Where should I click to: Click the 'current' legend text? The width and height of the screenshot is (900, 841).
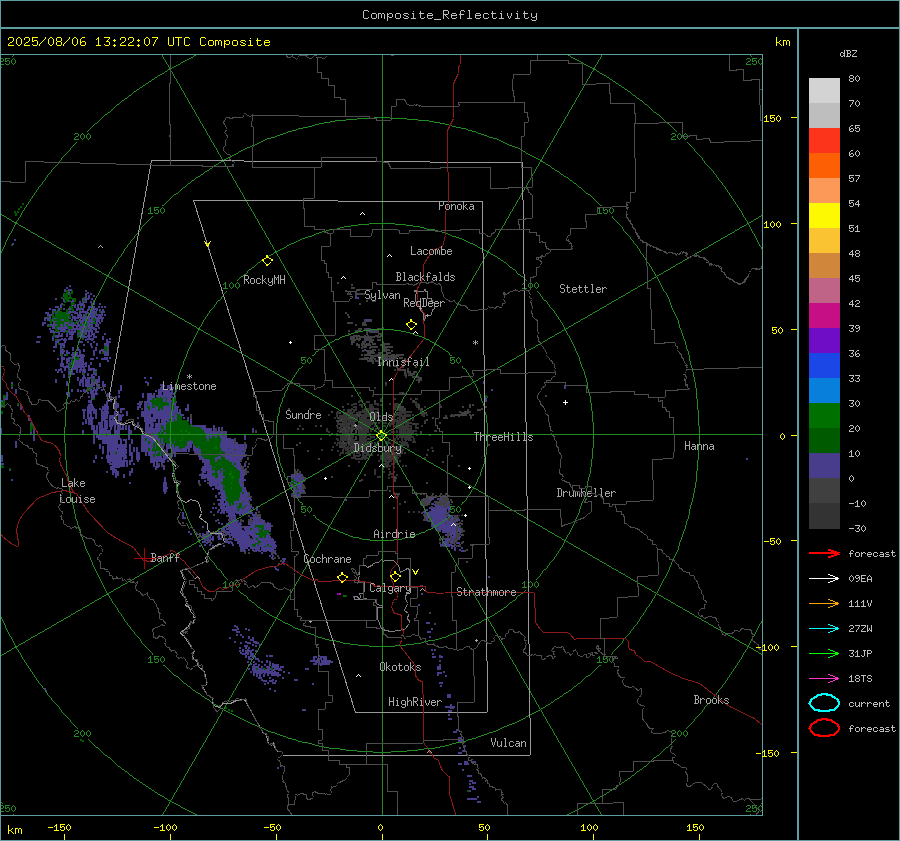[869, 703]
